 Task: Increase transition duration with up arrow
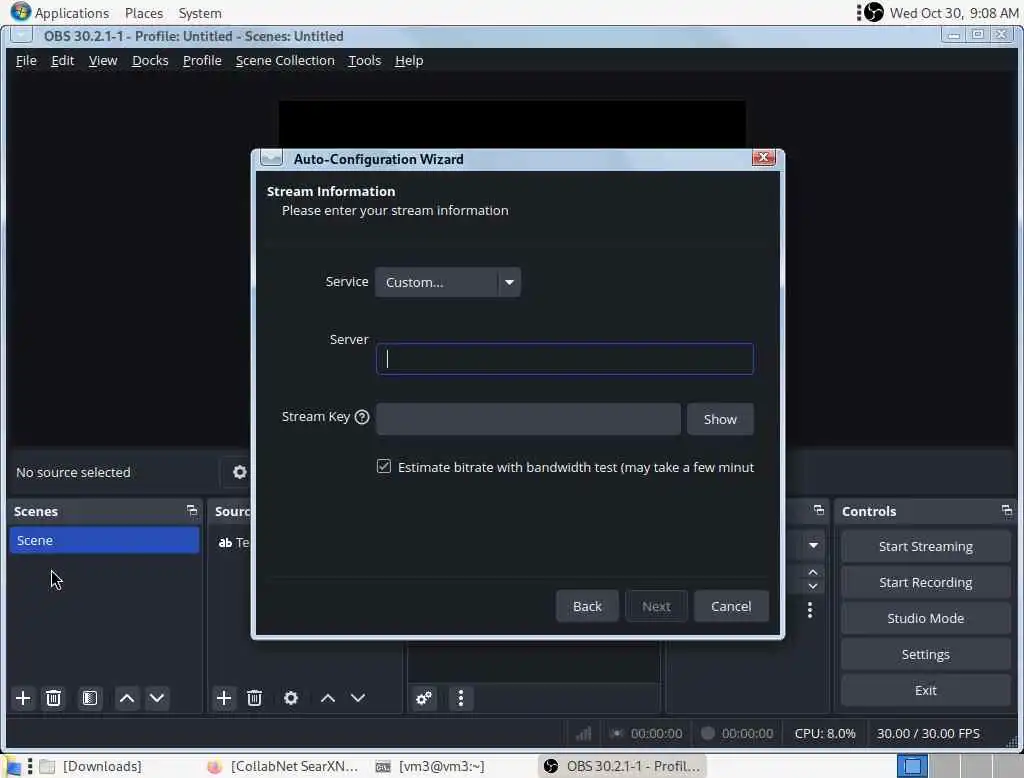[x=813, y=572]
